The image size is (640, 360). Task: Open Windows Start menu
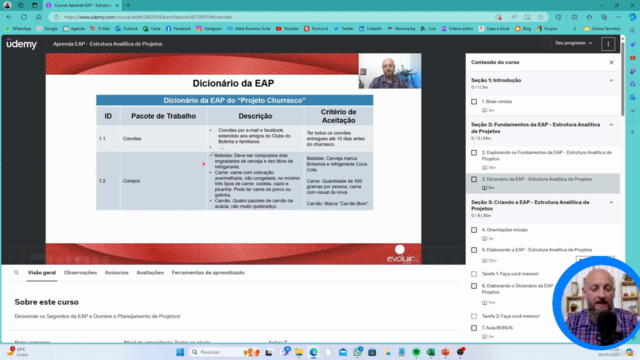click(x=180, y=352)
